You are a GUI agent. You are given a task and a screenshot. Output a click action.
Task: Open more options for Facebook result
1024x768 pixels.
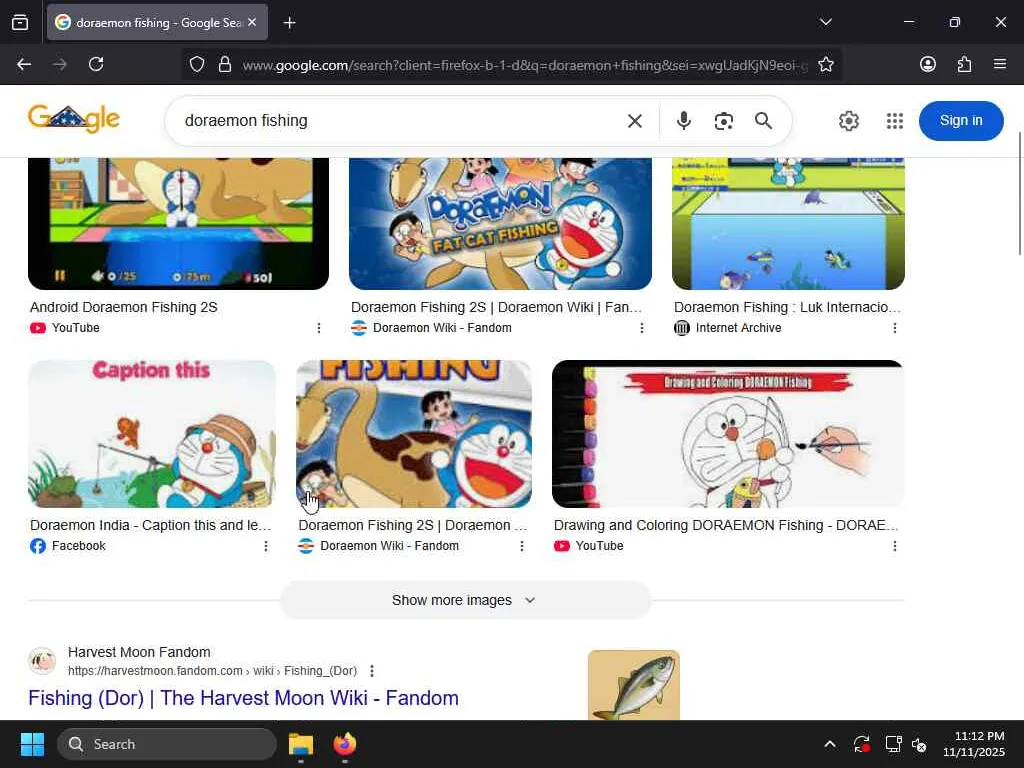coord(266,546)
